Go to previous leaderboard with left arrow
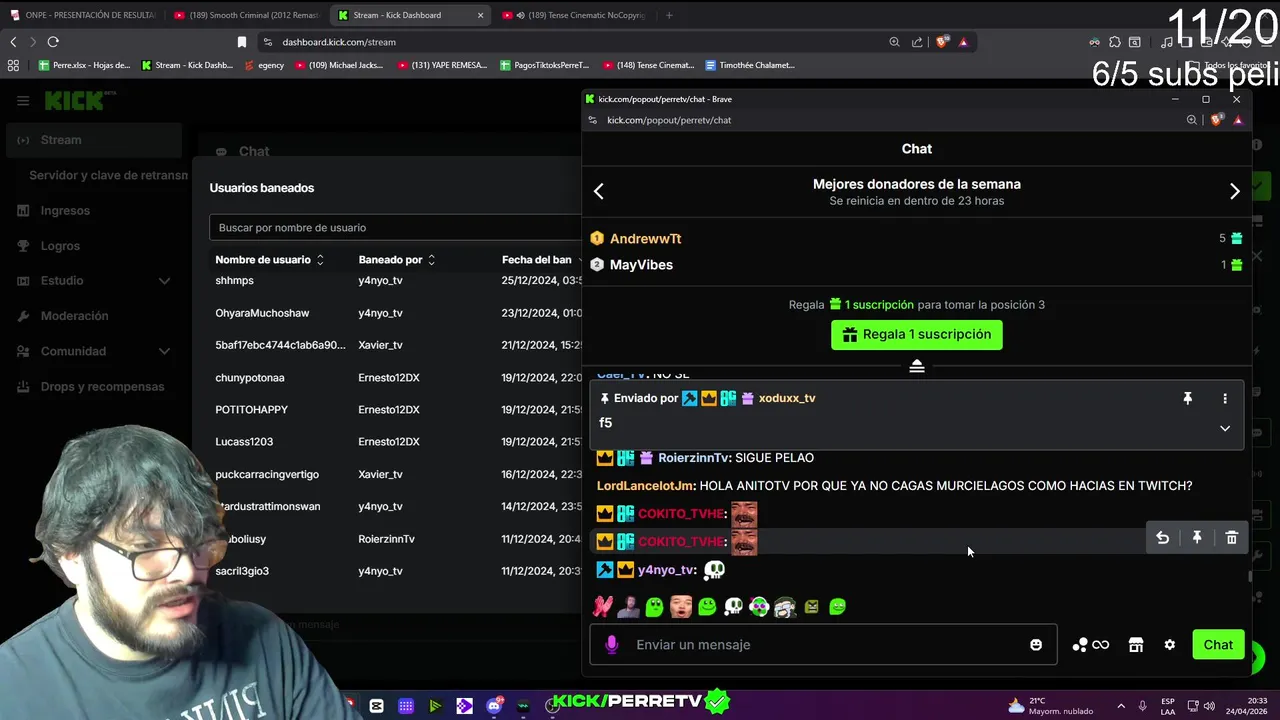The width and height of the screenshot is (1280, 720). point(599,191)
